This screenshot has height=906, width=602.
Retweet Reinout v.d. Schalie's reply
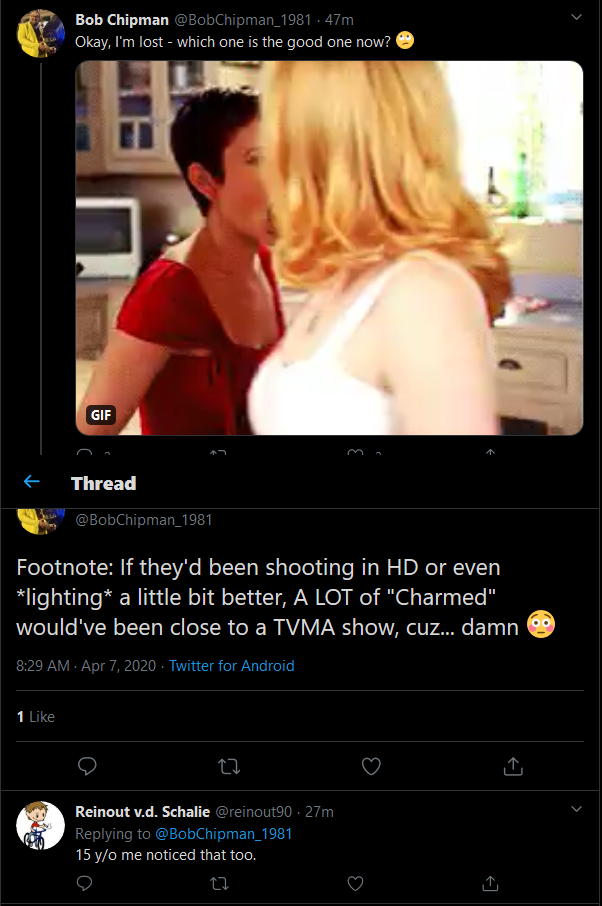pyautogui.click(x=220, y=883)
